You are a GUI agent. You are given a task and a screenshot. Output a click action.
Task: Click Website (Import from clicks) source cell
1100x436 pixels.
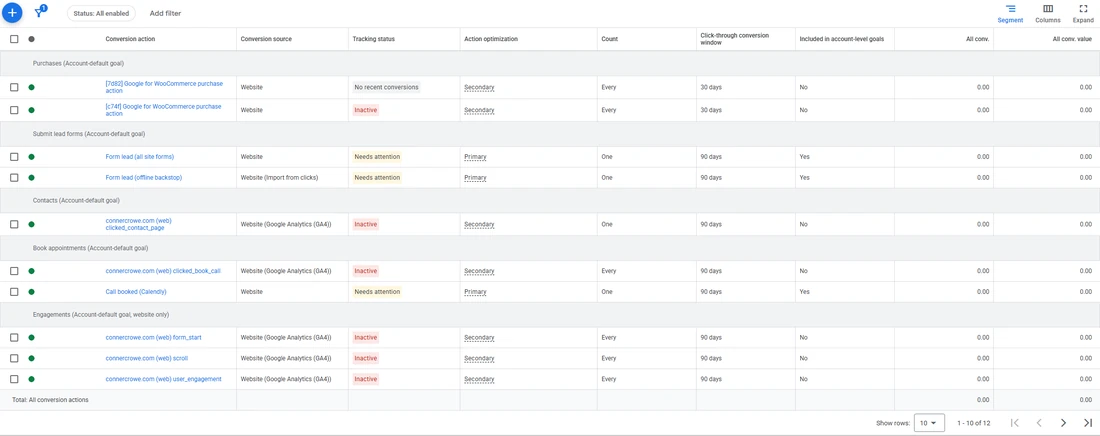click(x=279, y=178)
